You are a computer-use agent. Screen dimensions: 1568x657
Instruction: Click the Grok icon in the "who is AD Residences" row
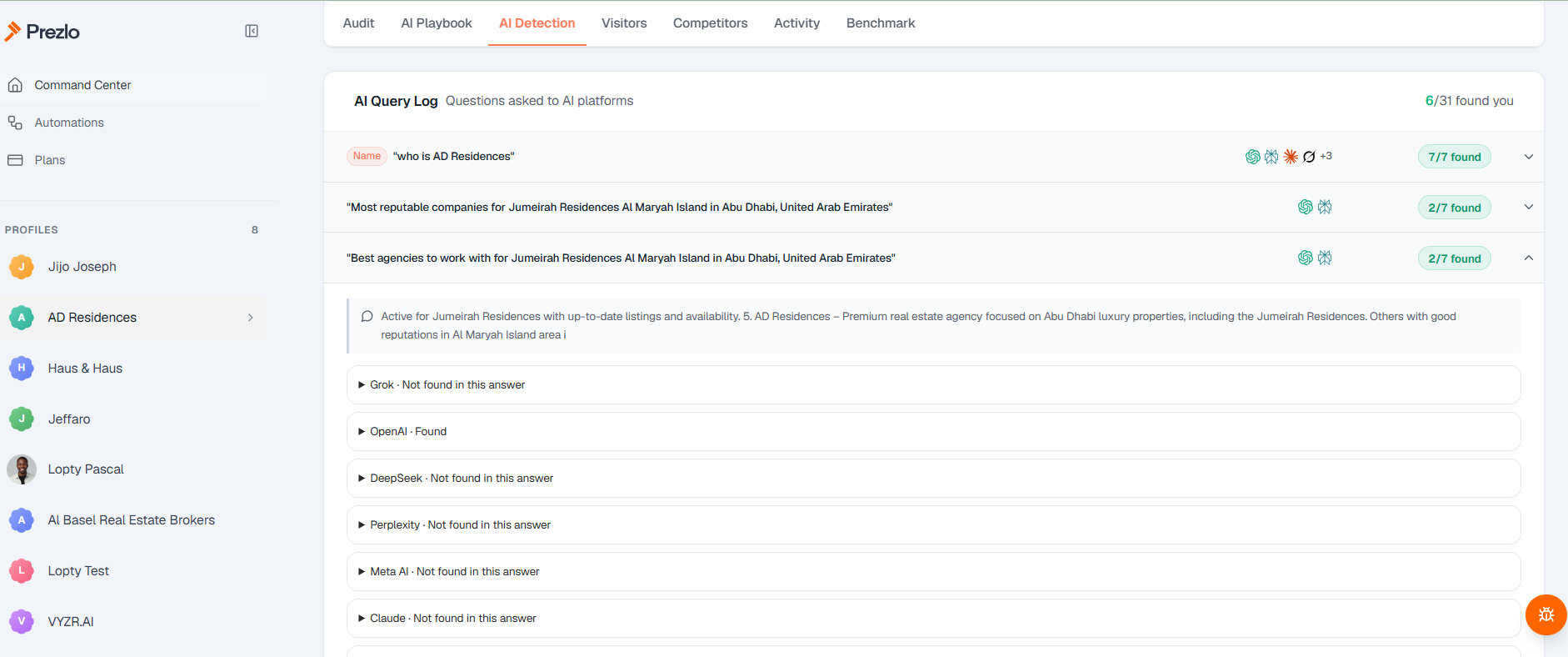point(1309,157)
